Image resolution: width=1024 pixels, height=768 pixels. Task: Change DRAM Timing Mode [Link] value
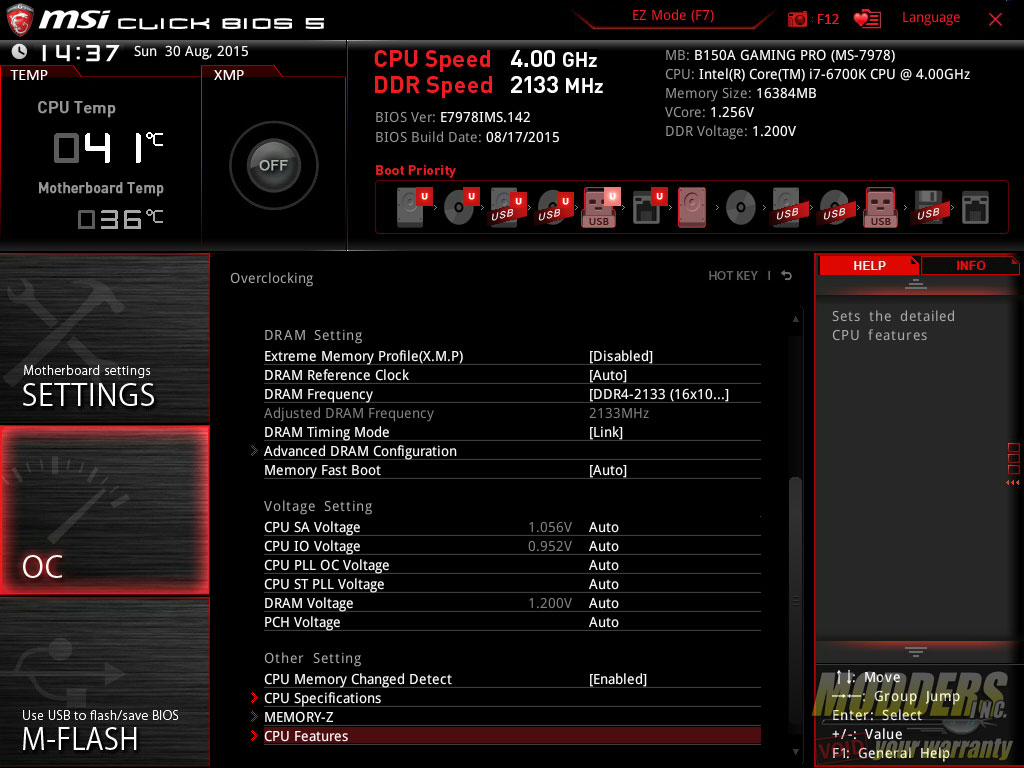[512, 432]
